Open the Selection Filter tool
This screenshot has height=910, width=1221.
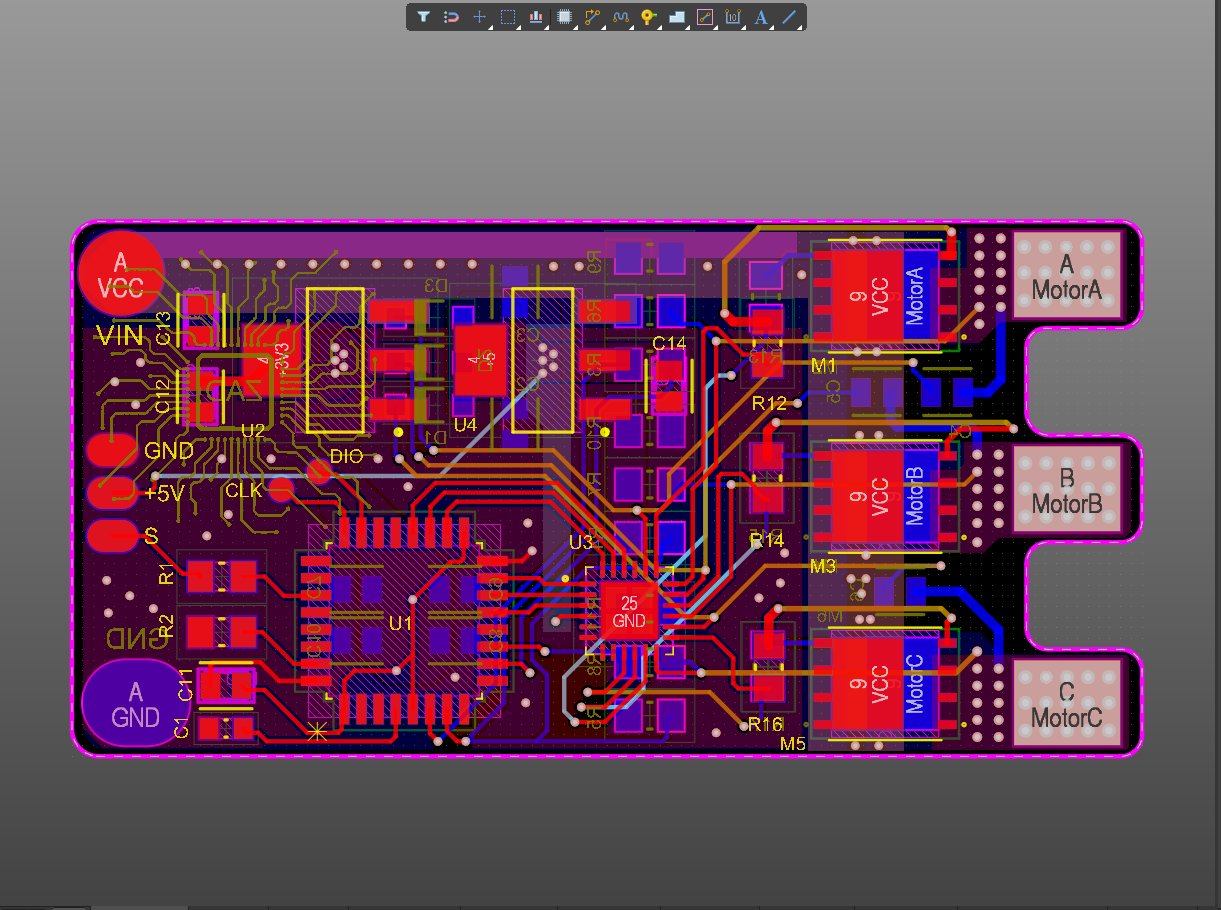point(423,17)
